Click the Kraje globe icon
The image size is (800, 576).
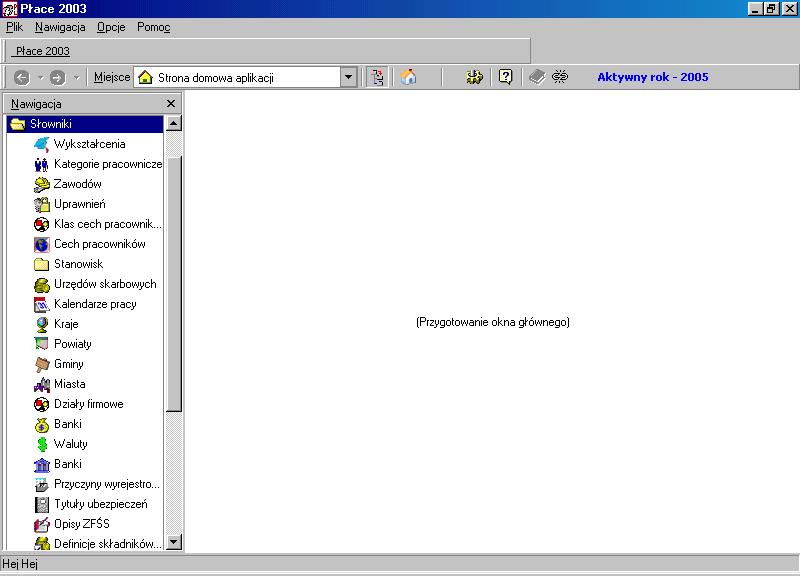click(x=42, y=324)
